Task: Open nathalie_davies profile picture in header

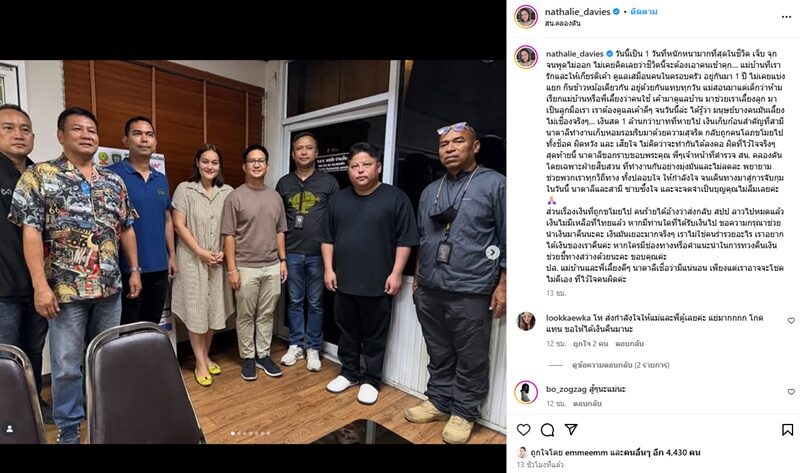Action: pyautogui.click(x=526, y=17)
